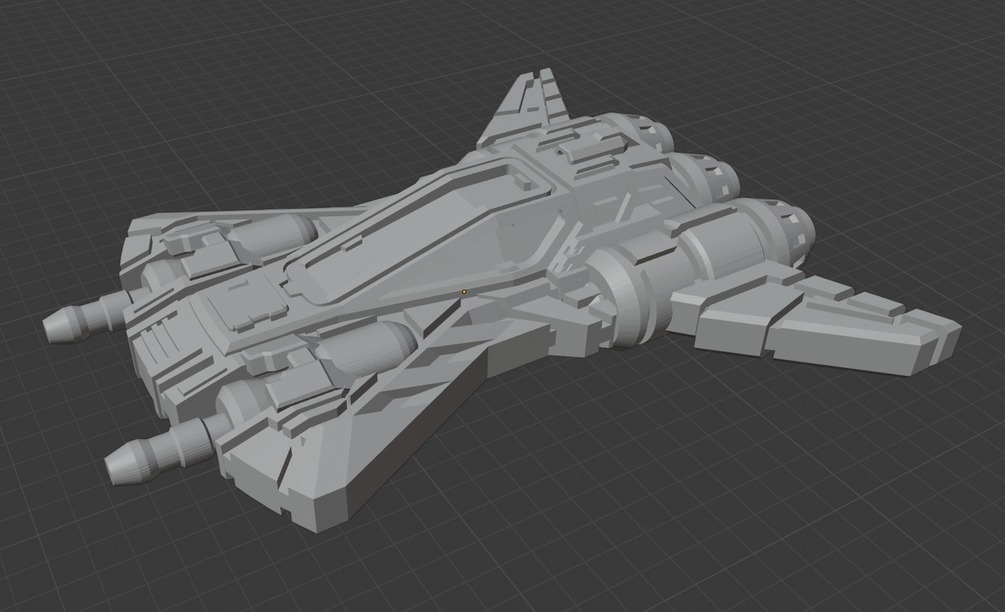Click the upper front cannon barrel tip

[x=64, y=324]
